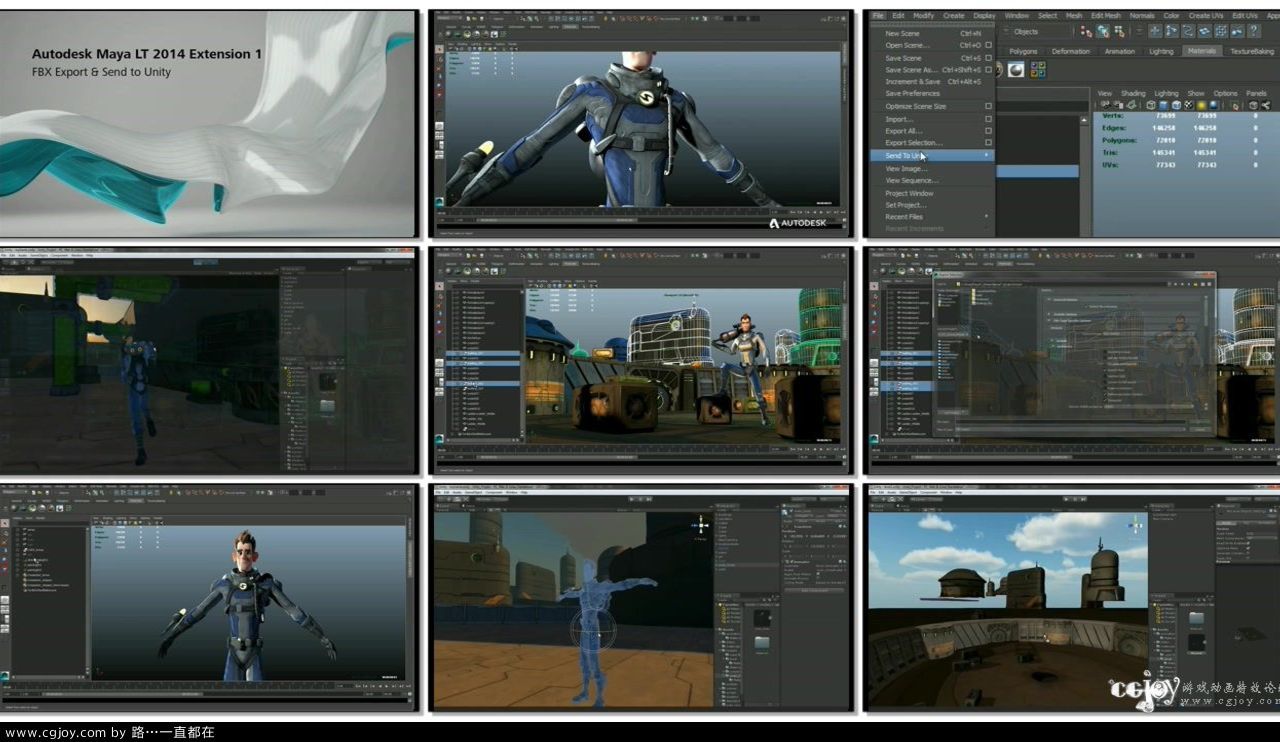Click scene gizmo in Unity blue-figure thumbnail
The height and width of the screenshot is (742, 1280).
point(701,524)
